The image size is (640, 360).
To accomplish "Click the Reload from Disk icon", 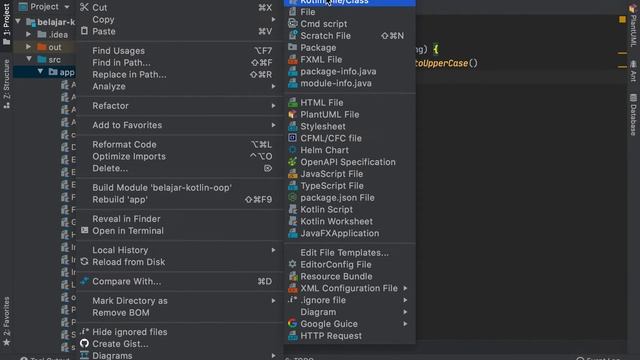I will (84, 262).
